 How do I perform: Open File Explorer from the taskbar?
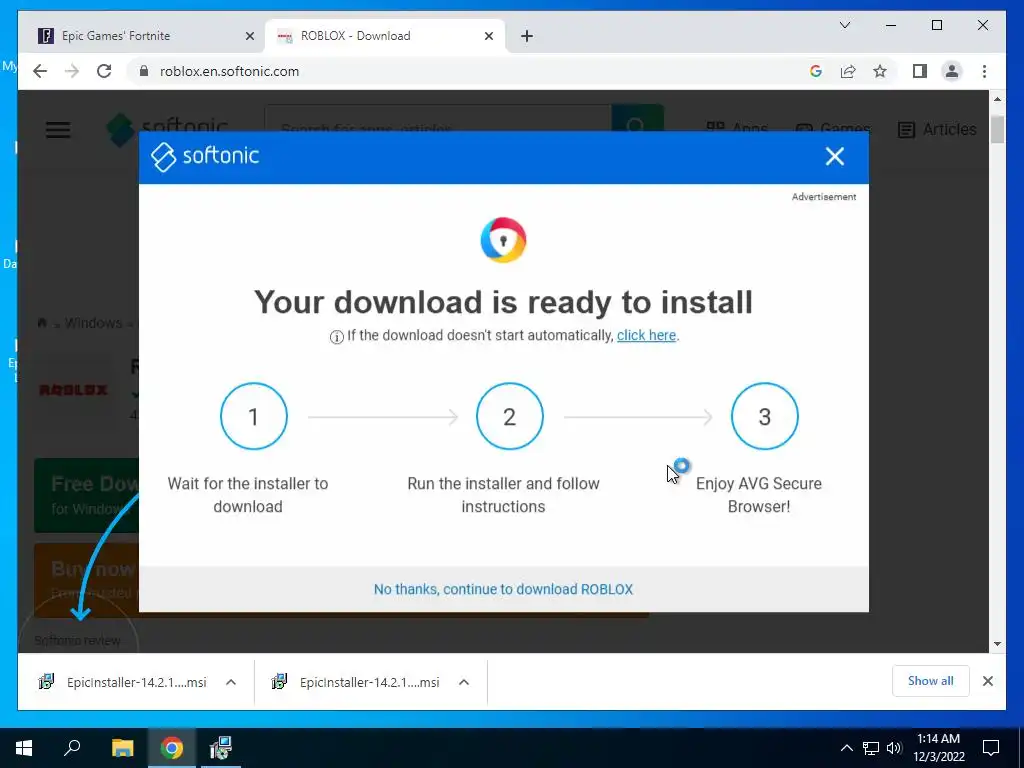pyautogui.click(x=122, y=747)
